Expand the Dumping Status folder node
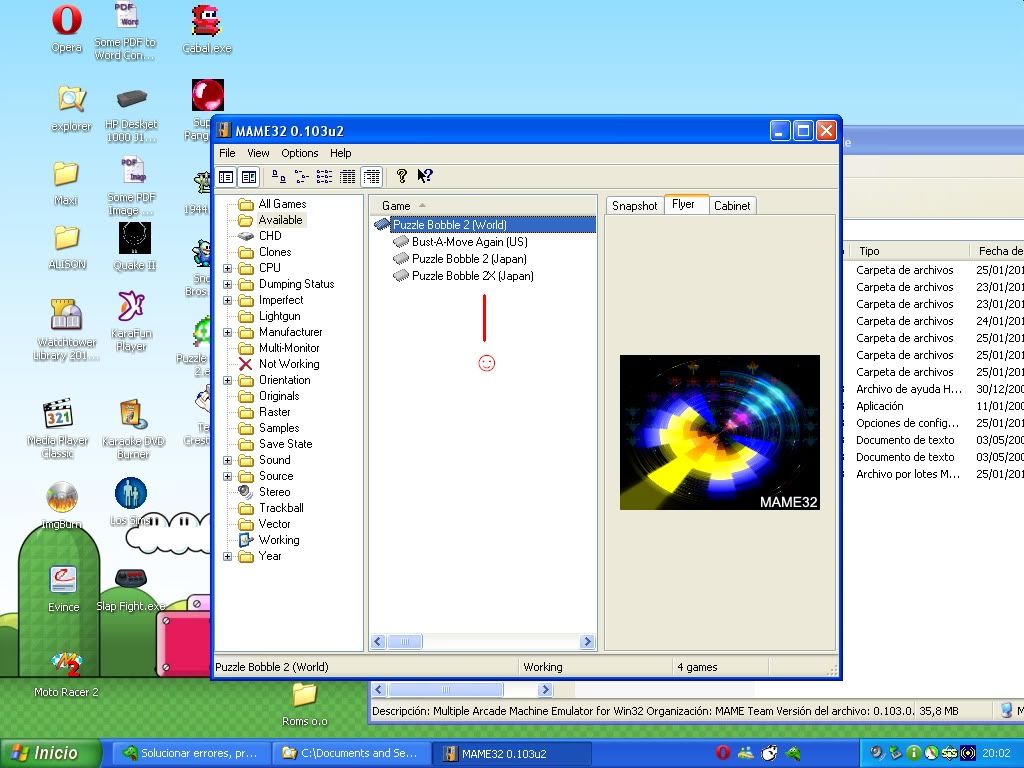The width and height of the screenshot is (1024, 768). coord(227,284)
